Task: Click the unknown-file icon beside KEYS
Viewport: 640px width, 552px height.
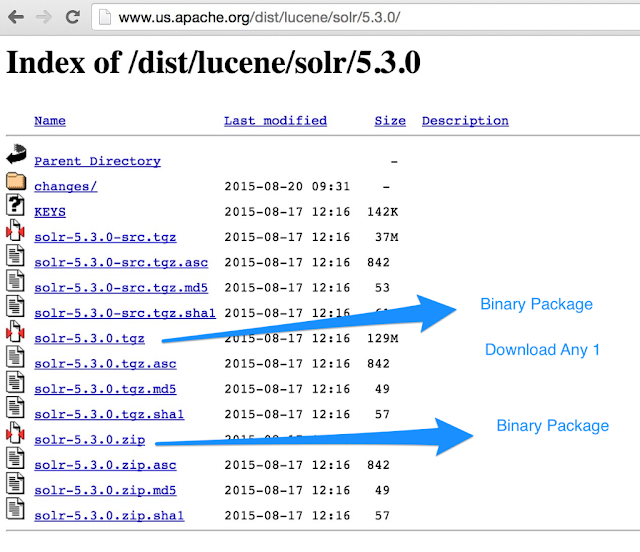Action: (16, 205)
